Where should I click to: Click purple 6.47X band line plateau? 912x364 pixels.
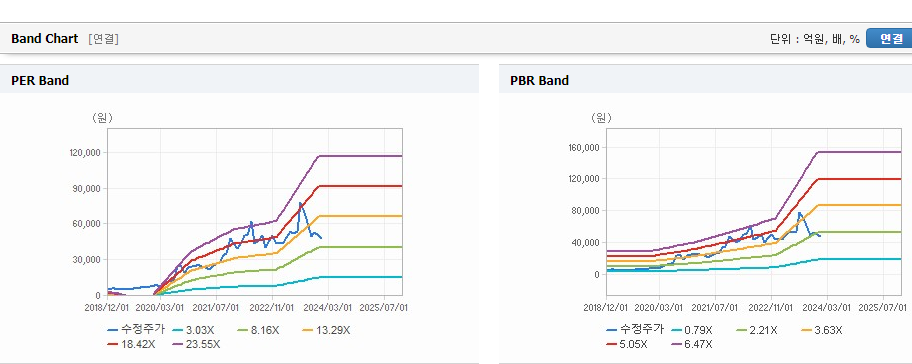pyautogui.click(x=860, y=152)
